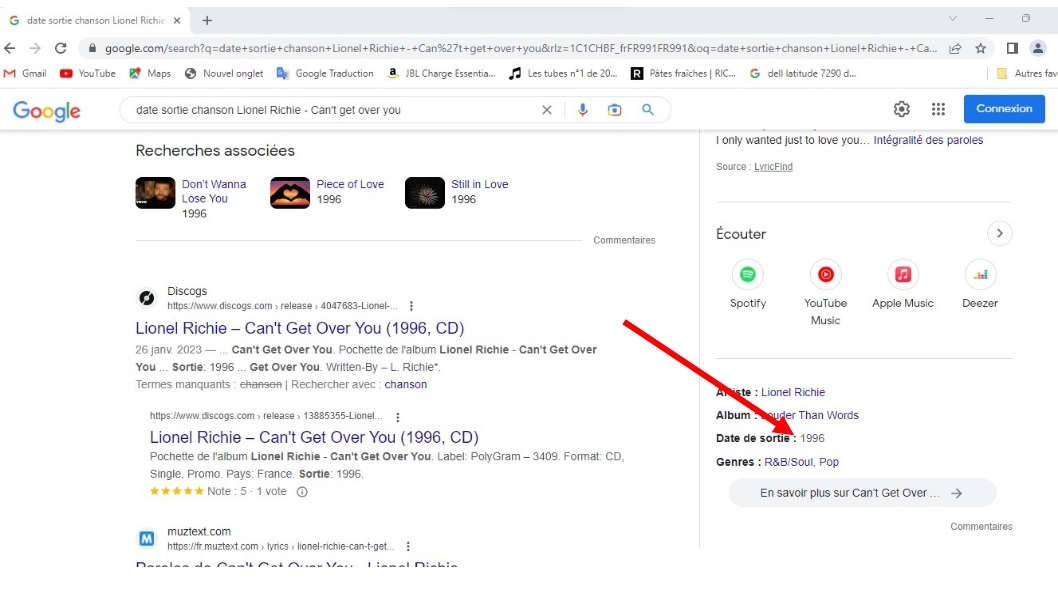The width and height of the screenshot is (1058, 595).
Task: Open the JBL Charge Essential bookmark
Action: (441, 74)
